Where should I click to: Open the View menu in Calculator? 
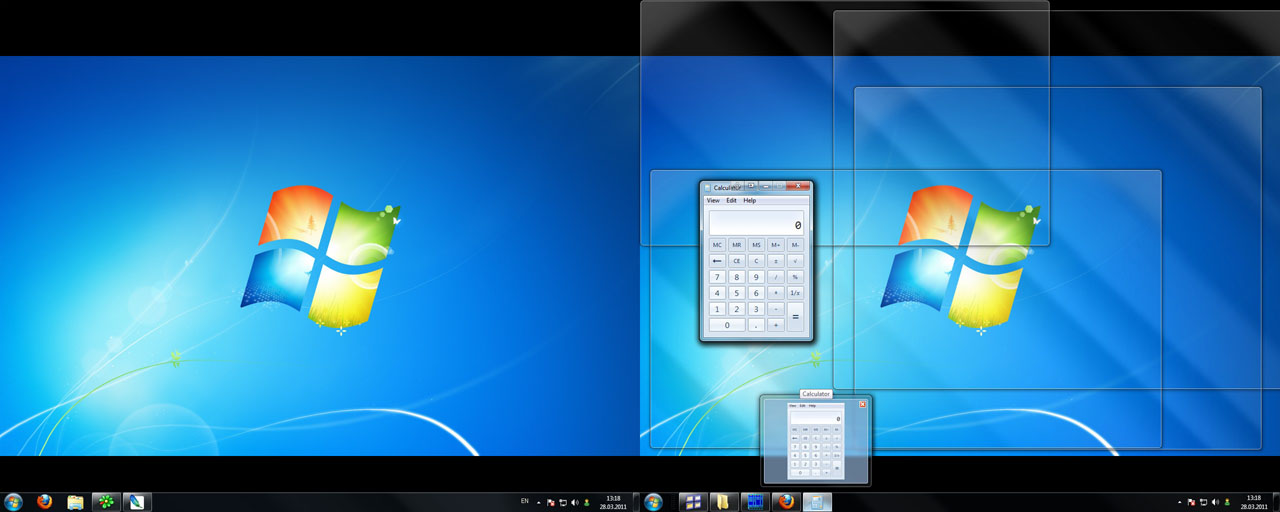(713, 200)
